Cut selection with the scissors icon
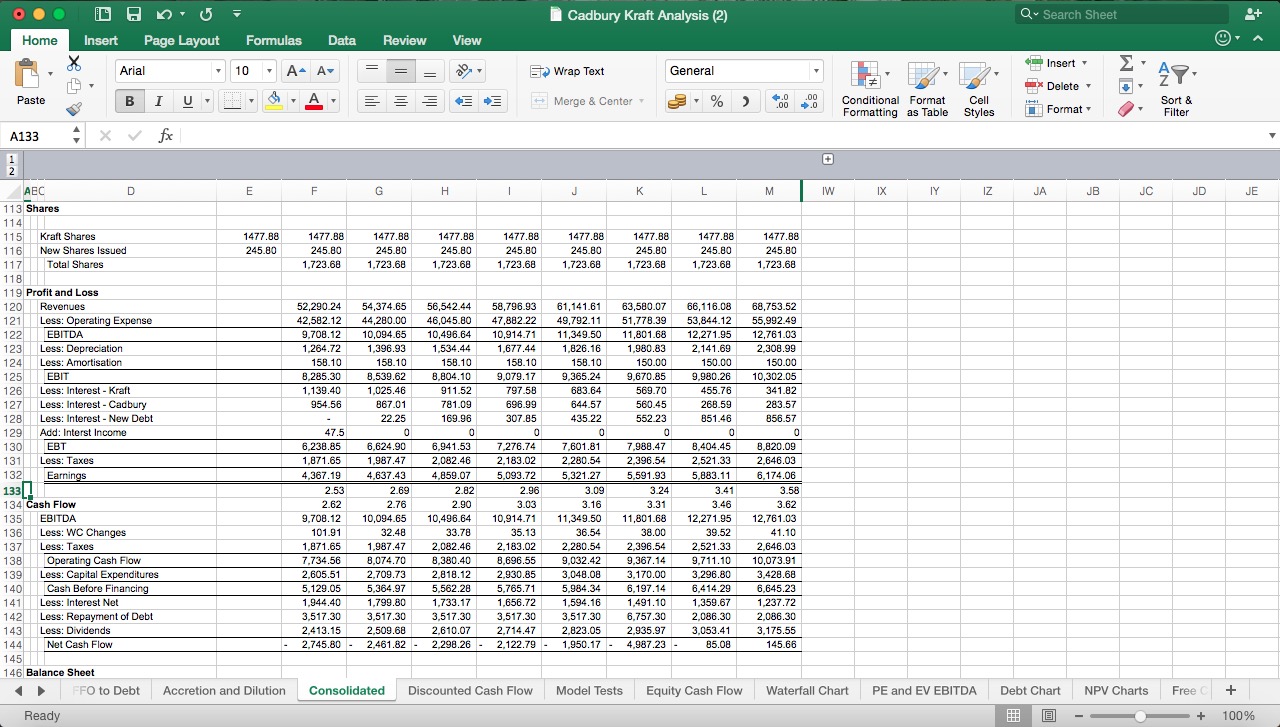The height and width of the screenshot is (727, 1280). click(74, 63)
